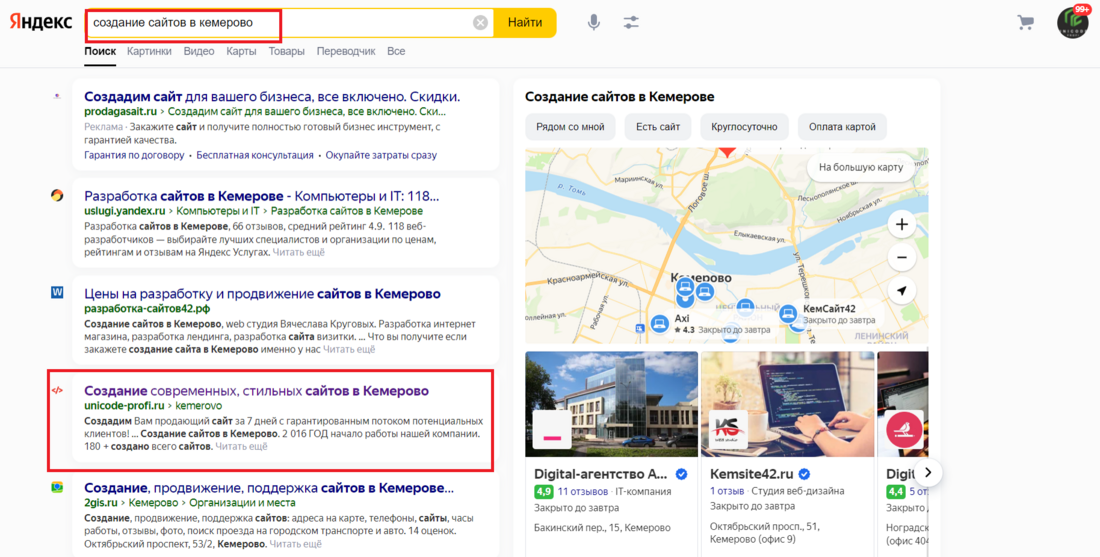Zoom out on the map
Viewport: 1100px width, 557px height.
(901, 257)
